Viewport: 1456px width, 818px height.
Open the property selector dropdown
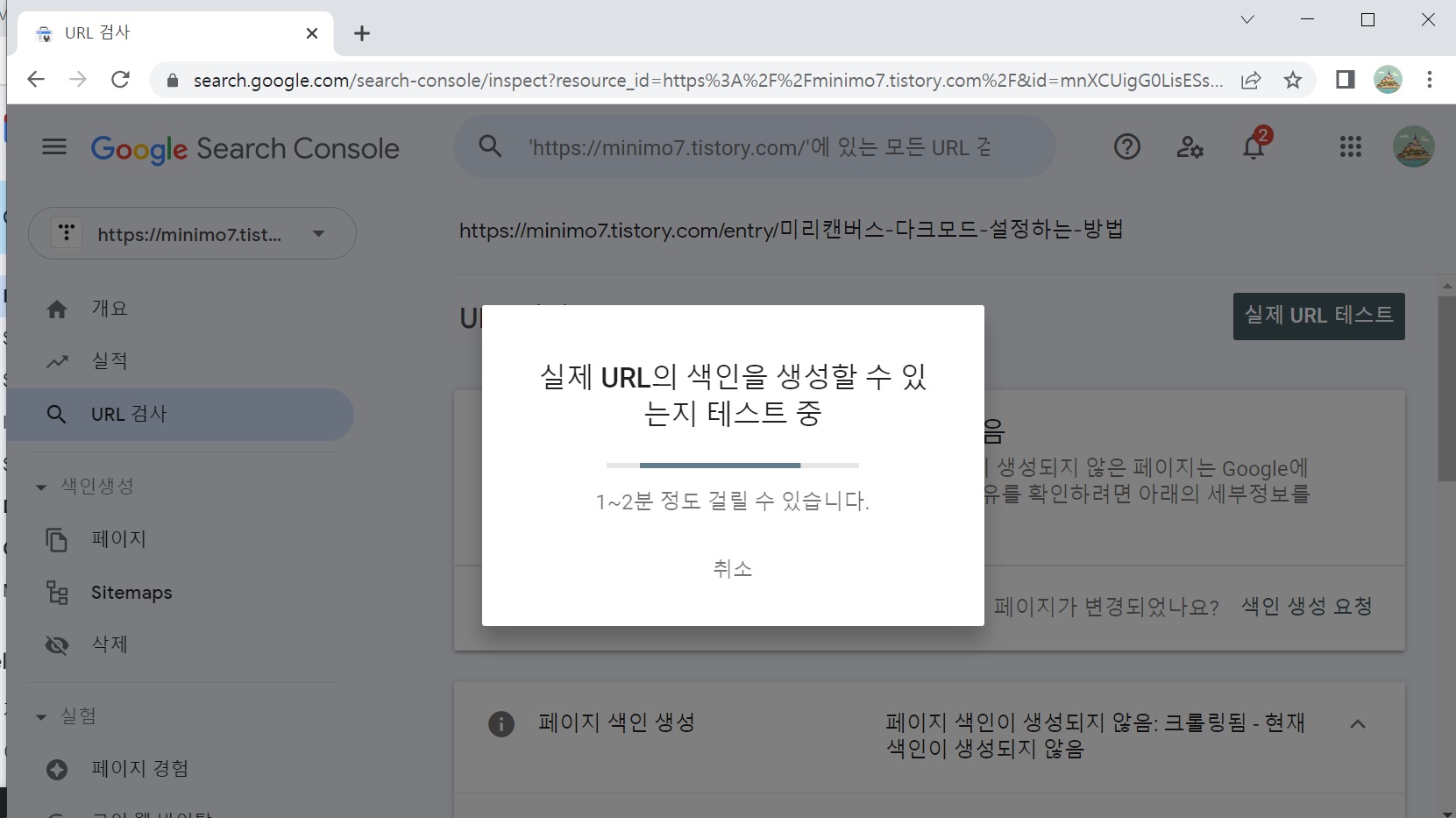coord(192,233)
